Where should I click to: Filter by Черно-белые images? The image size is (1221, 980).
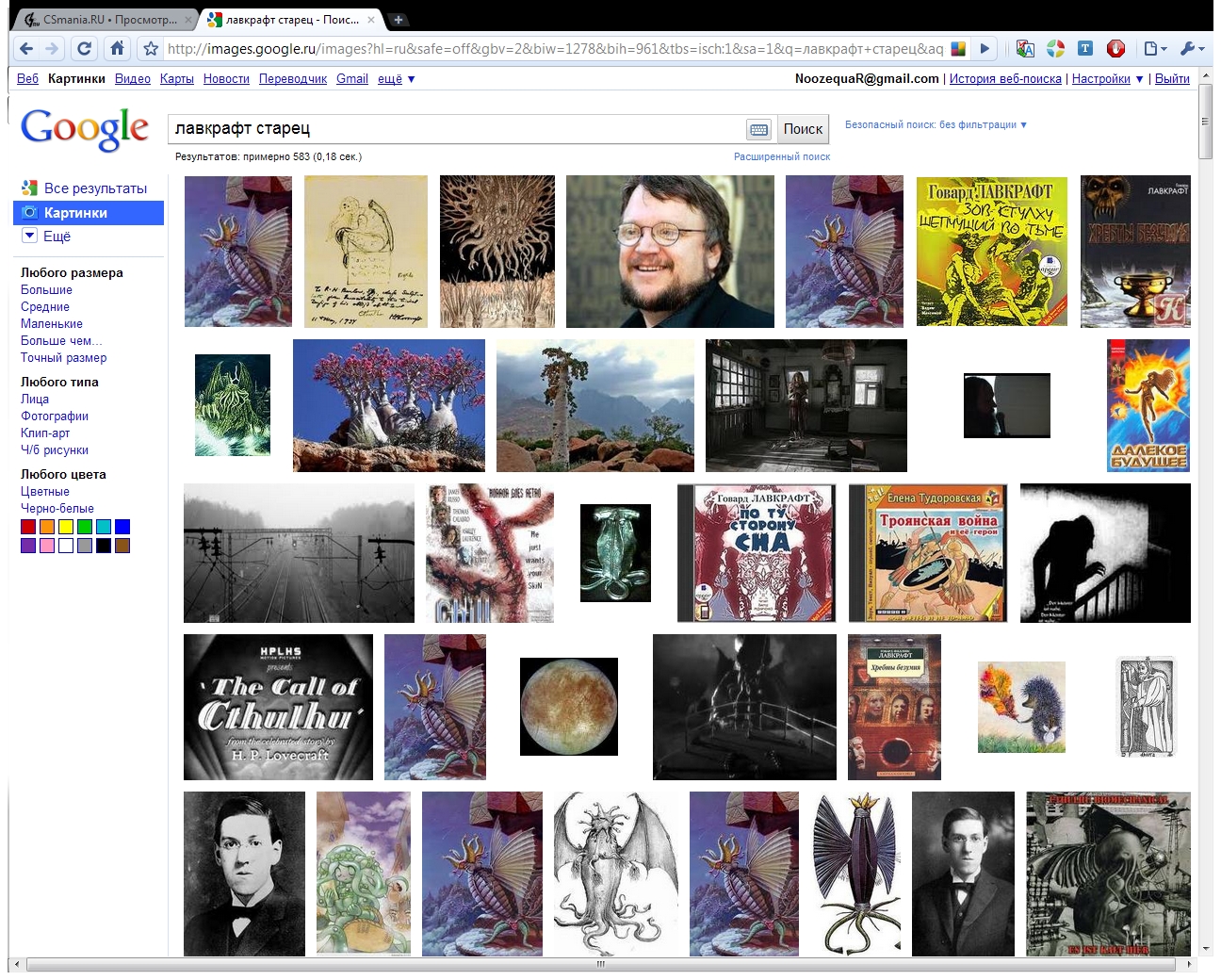57,509
